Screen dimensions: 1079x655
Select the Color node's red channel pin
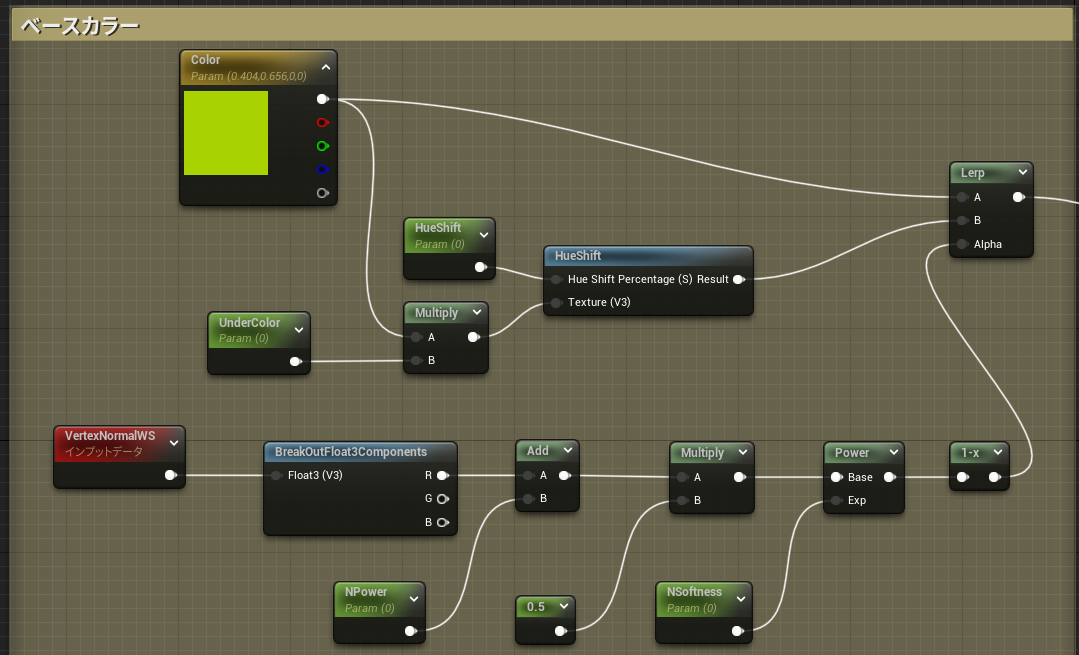323,122
